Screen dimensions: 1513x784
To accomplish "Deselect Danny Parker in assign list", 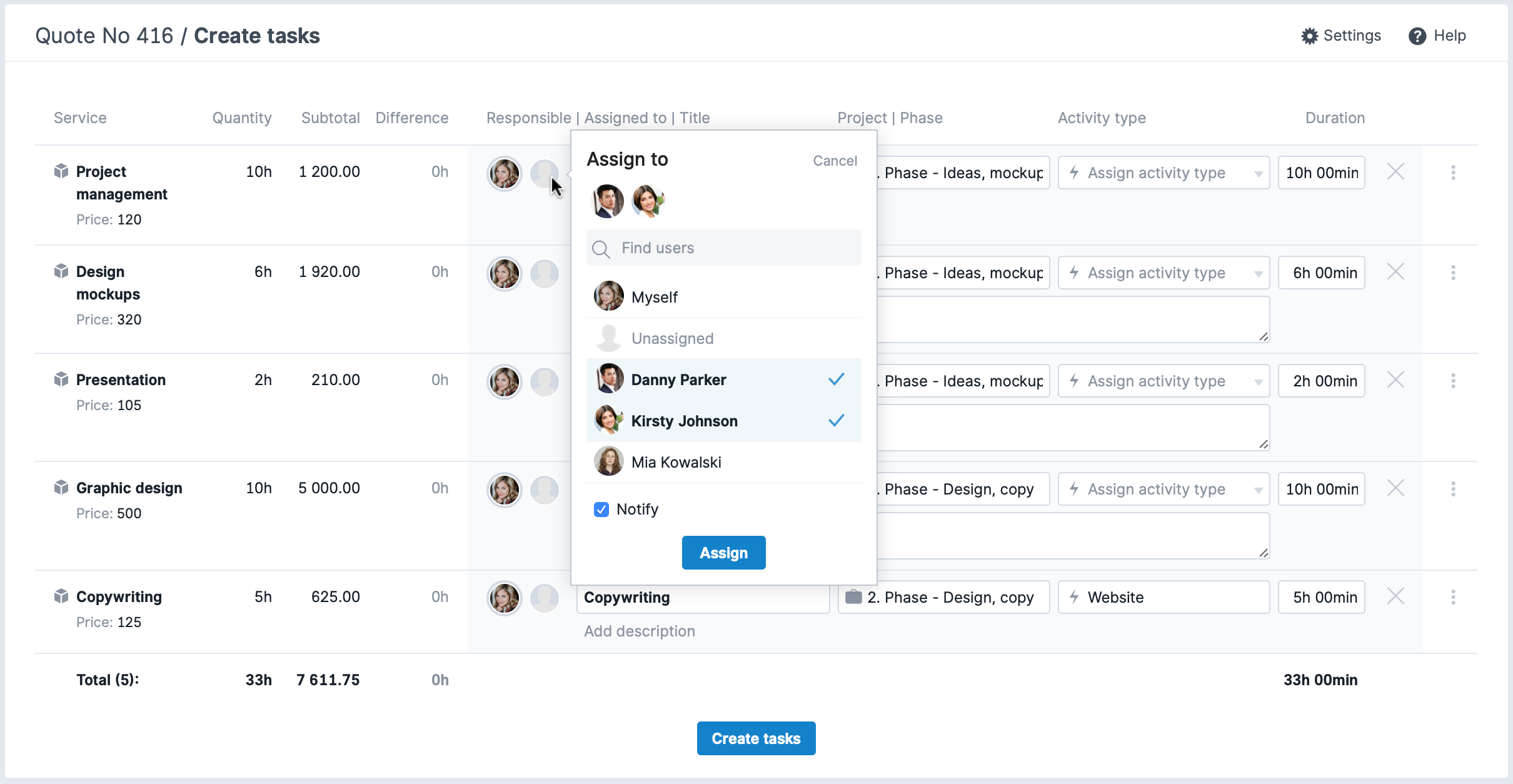I will pyautogui.click(x=724, y=379).
